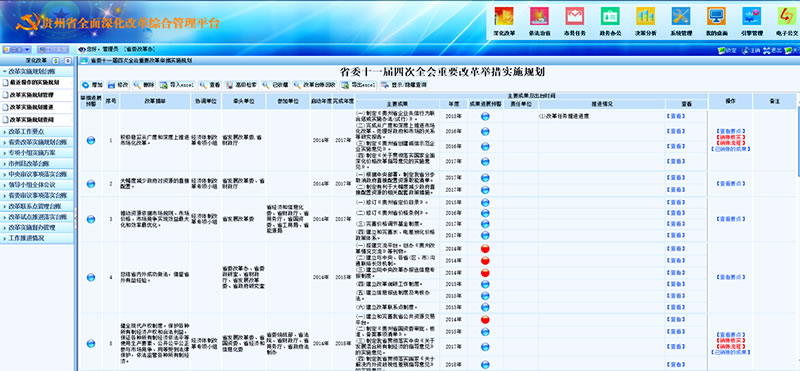Click the 修改 (edit) save-disk toolbar button

click(118, 85)
